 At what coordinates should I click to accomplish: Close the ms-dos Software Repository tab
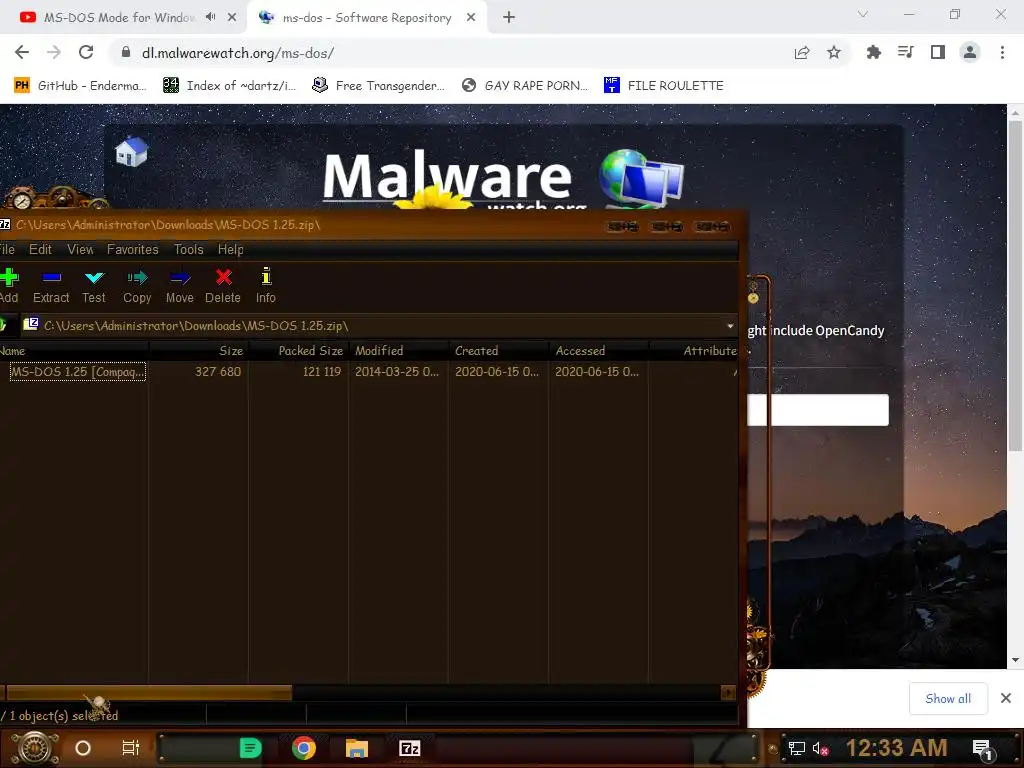[471, 18]
